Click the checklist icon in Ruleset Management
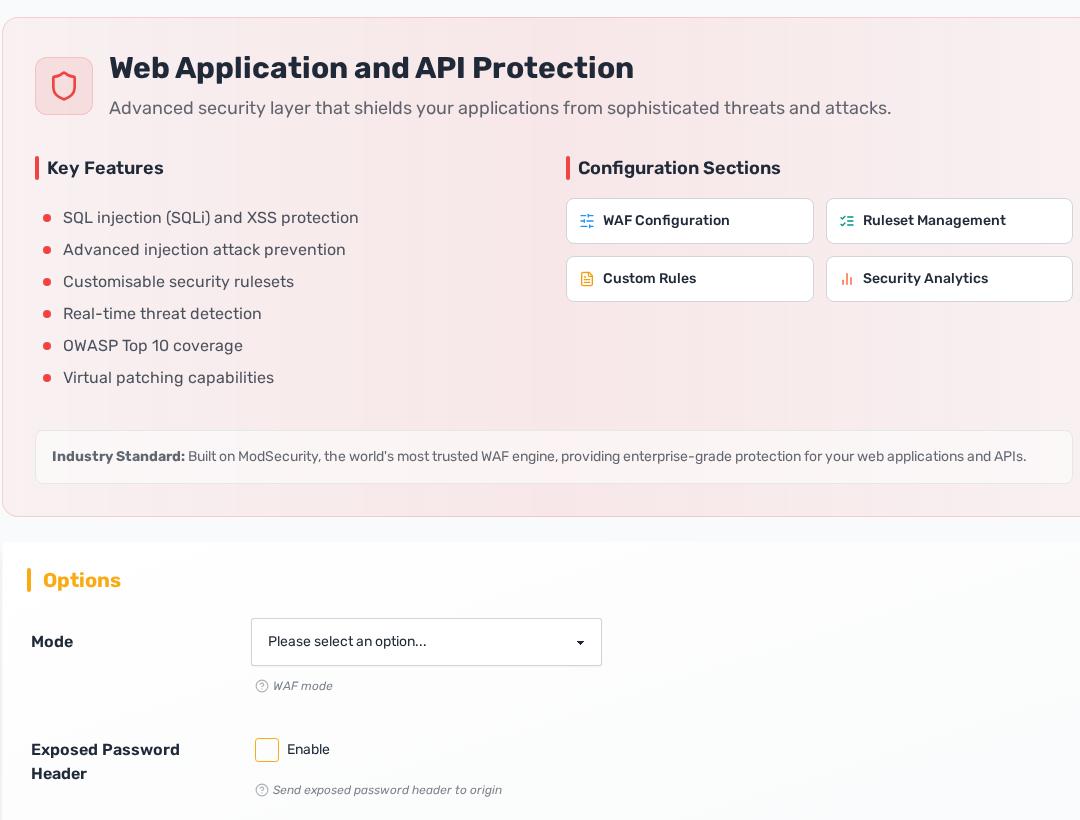The image size is (1080, 820). 847,221
